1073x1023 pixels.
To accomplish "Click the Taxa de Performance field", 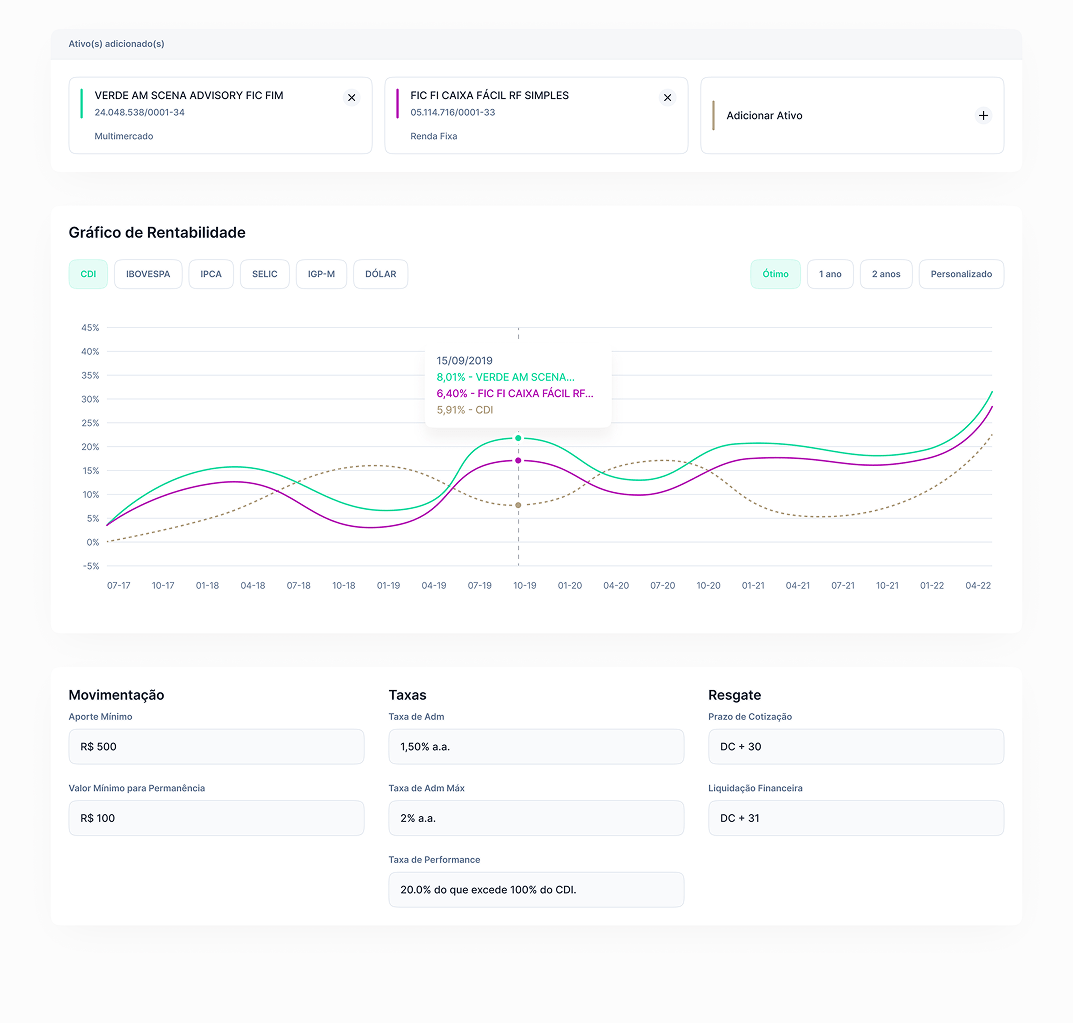I will 536,890.
